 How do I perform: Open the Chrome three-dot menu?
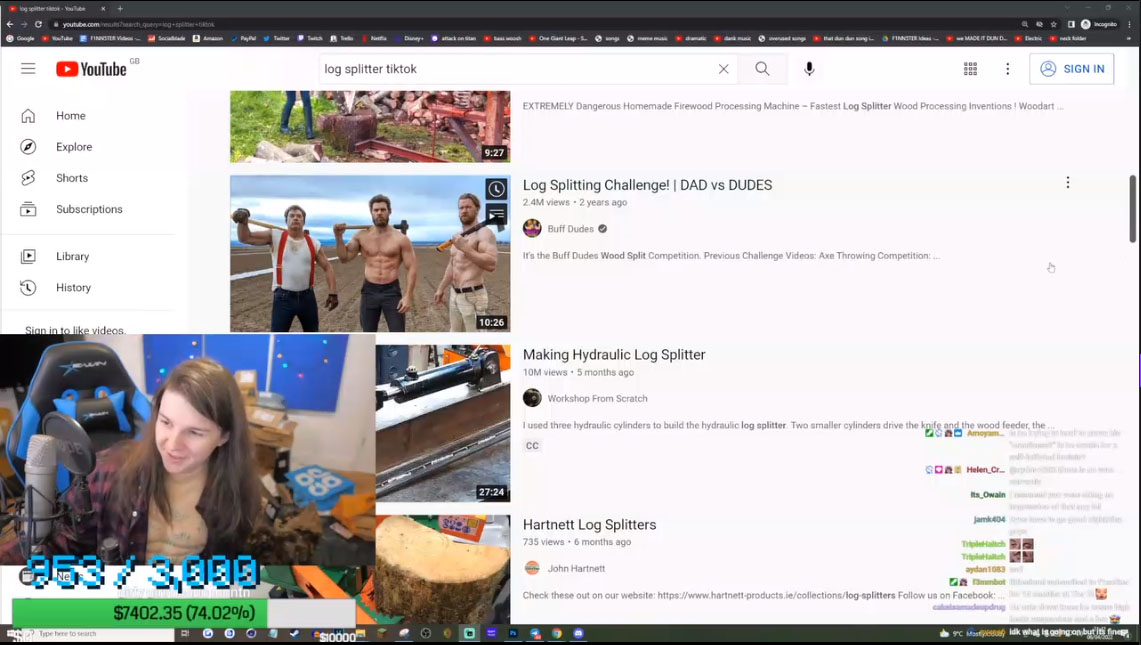1129,24
